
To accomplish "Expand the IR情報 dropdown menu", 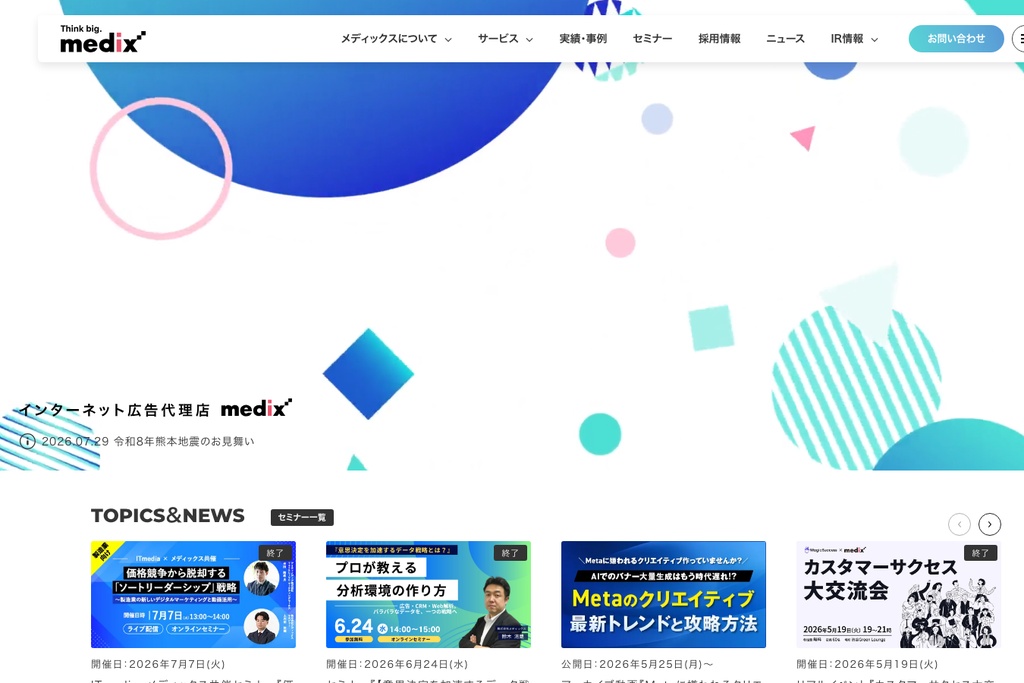I will click(854, 39).
